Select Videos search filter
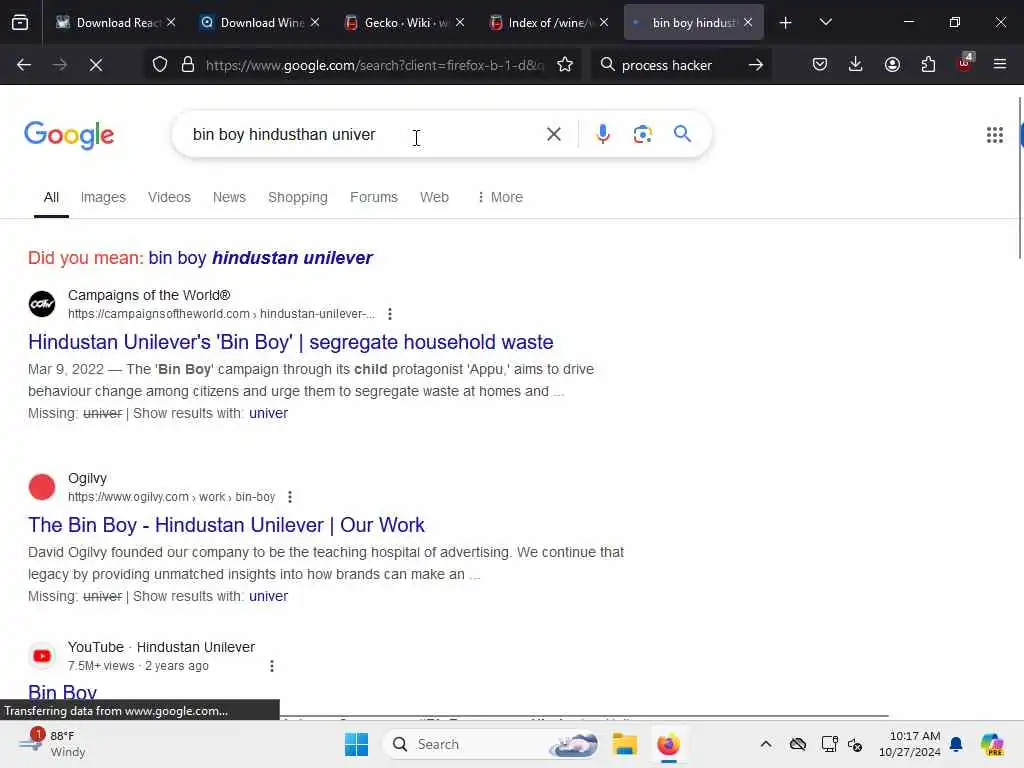 tap(169, 197)
